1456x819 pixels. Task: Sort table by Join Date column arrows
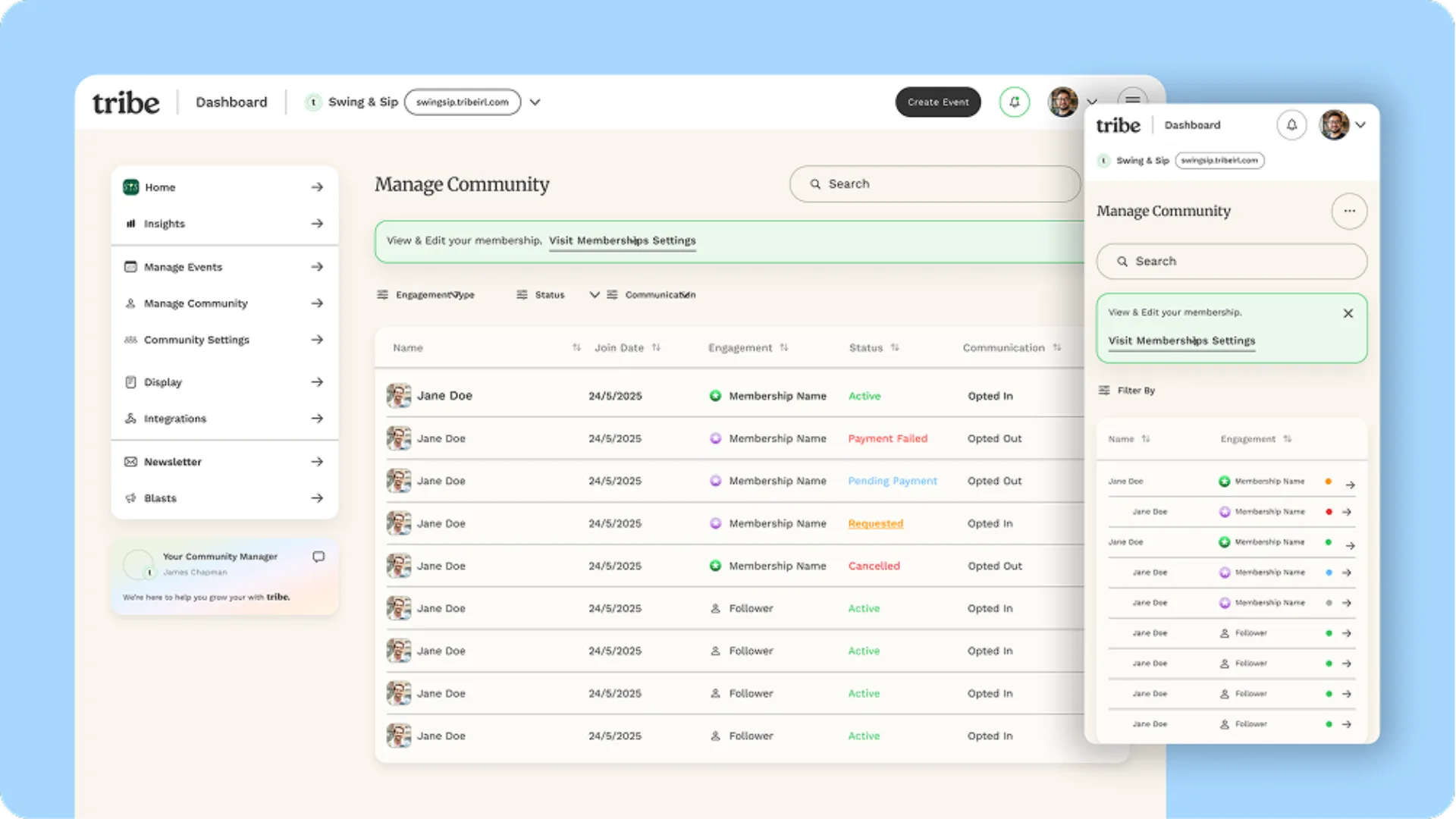pyautogui.click(x=656, y=347)
